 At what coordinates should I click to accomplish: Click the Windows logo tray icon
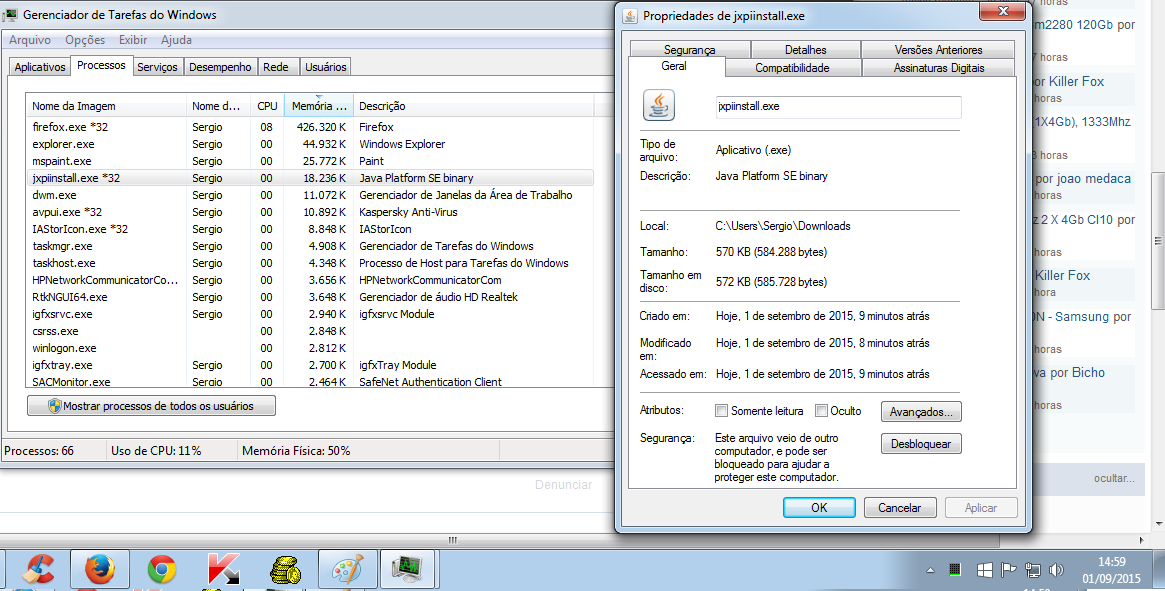[x=984, y=570]
